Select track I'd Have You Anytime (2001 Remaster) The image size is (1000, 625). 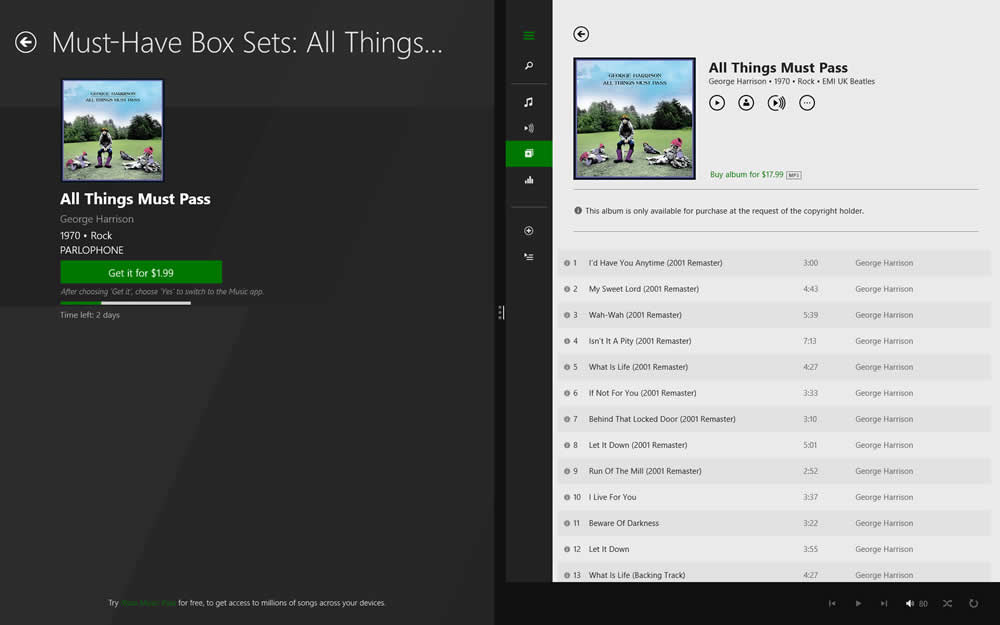774,263
